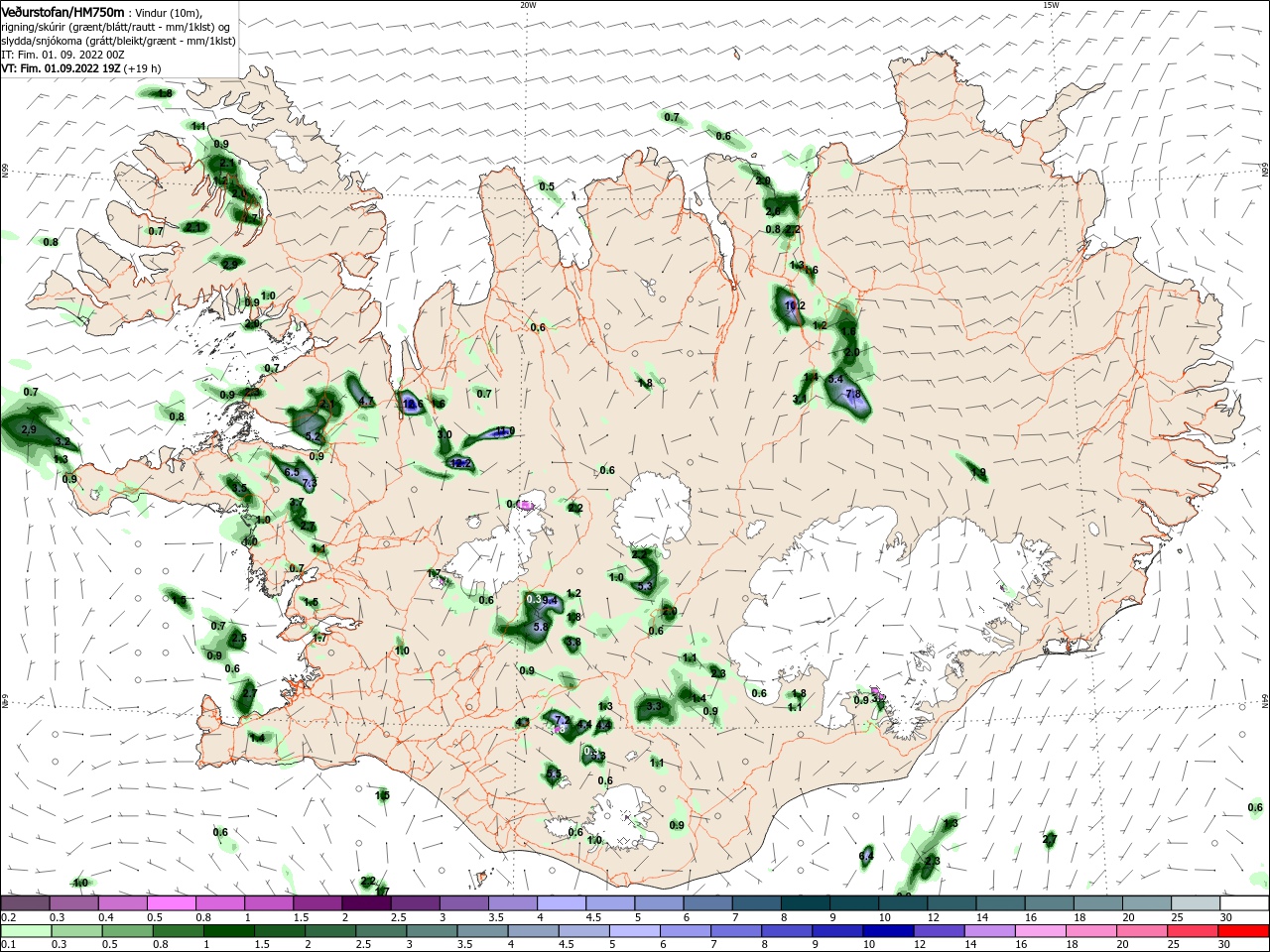Click the pale grey swatch ending the snow scale
This screenshot has height=952, width=1270.
1197,903
